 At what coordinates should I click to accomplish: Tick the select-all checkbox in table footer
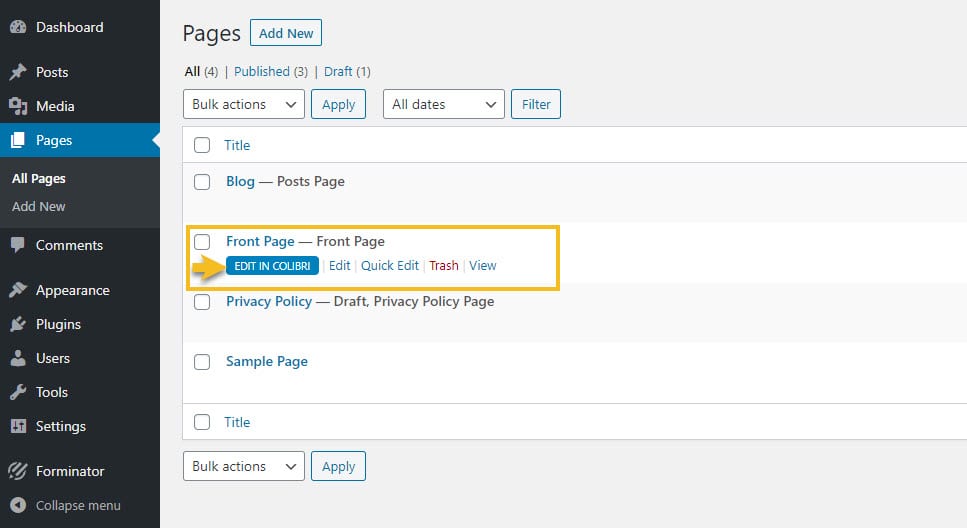(202, 422)
